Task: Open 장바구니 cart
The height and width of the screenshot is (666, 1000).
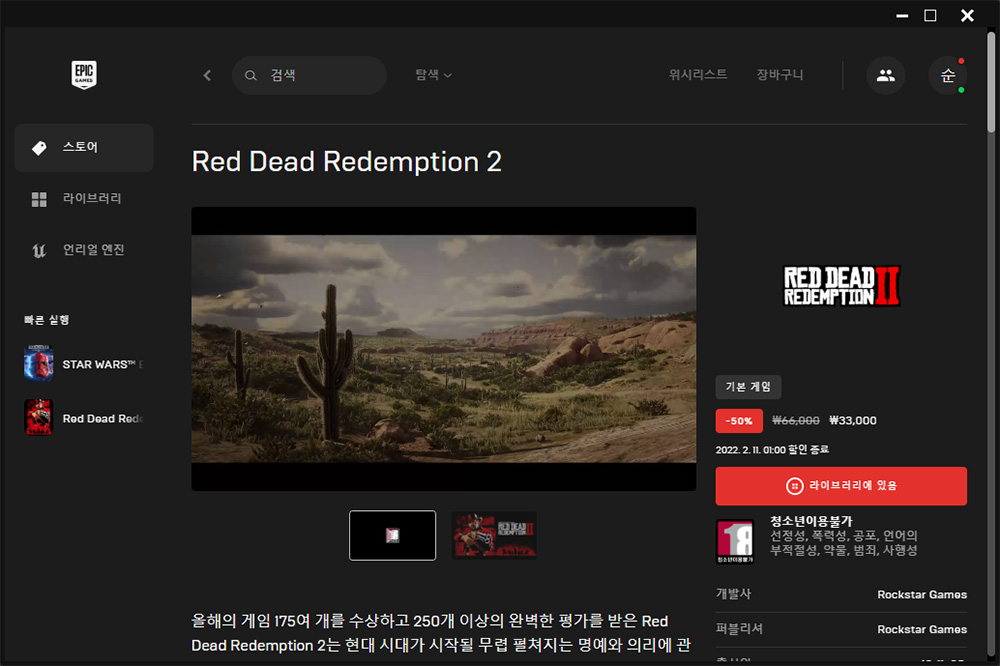Action: click(779, 75)
